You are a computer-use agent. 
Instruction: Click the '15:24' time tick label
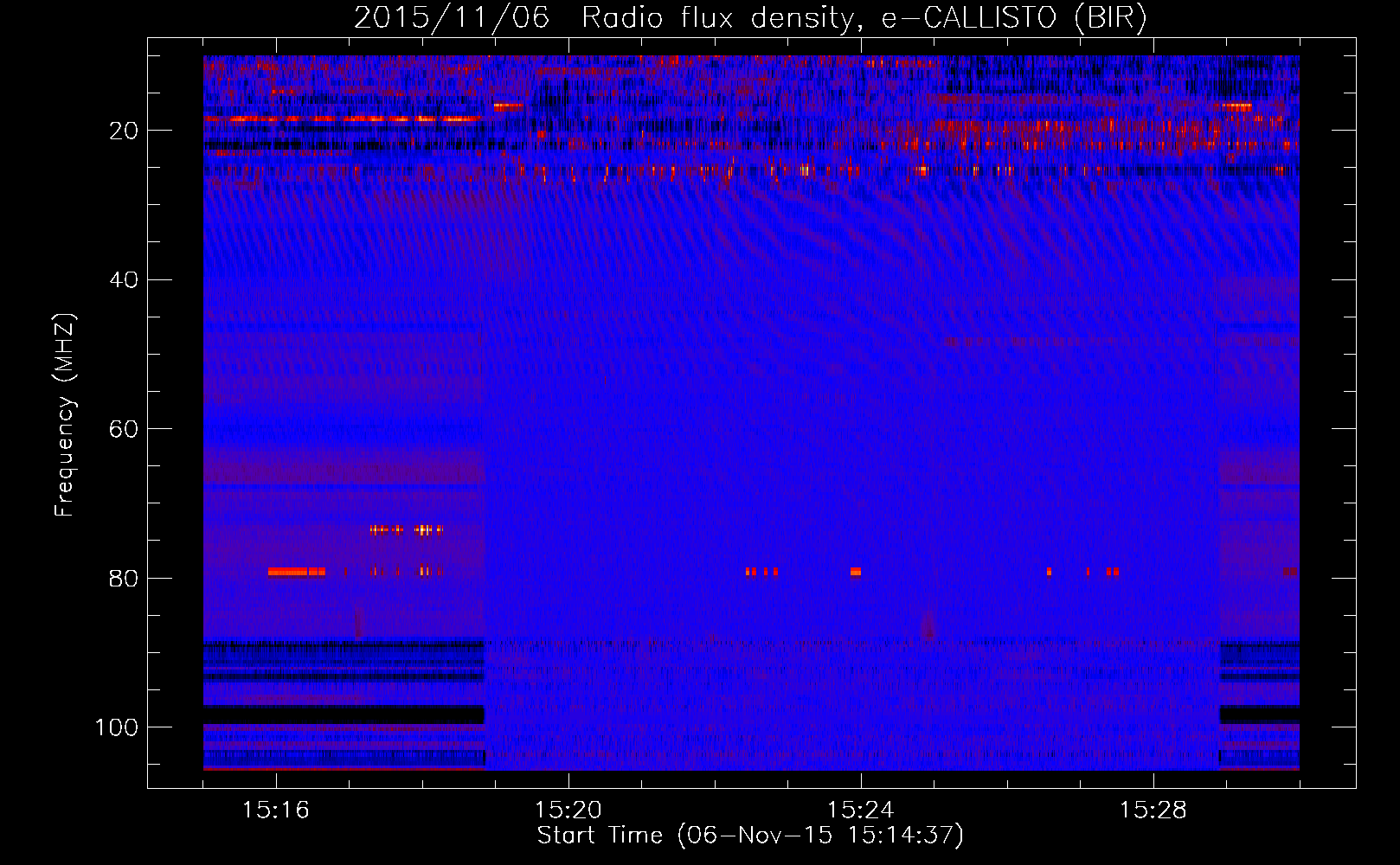(861, 811)
